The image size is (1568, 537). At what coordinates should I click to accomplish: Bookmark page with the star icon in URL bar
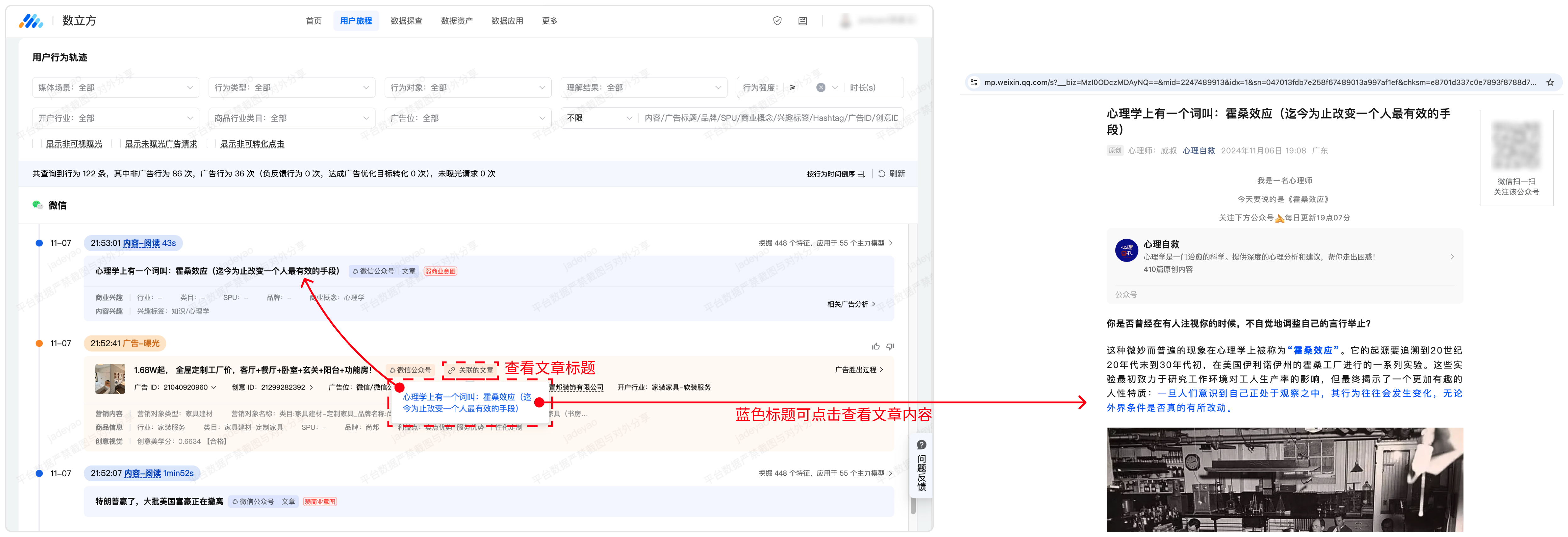coord(1550,82)
